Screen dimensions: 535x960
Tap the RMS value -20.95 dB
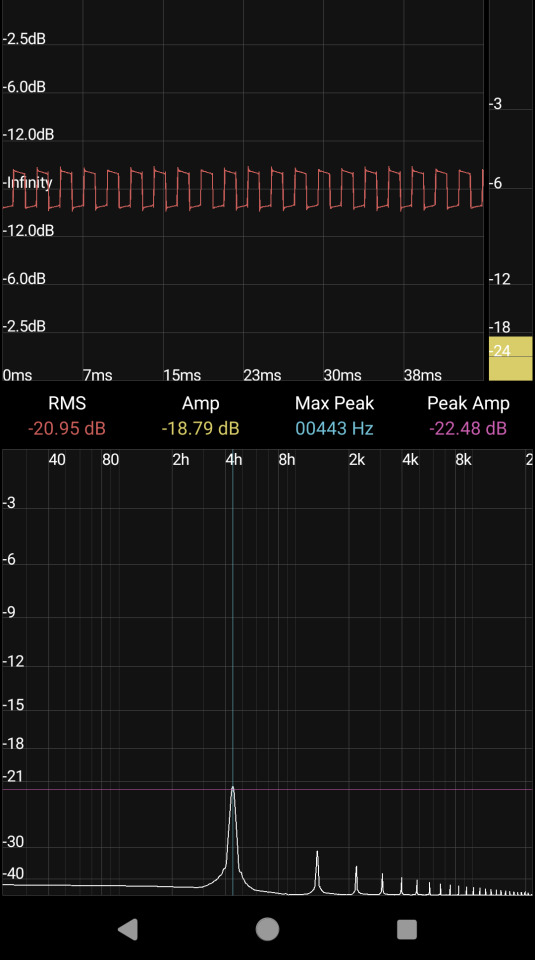pos(67,428)
